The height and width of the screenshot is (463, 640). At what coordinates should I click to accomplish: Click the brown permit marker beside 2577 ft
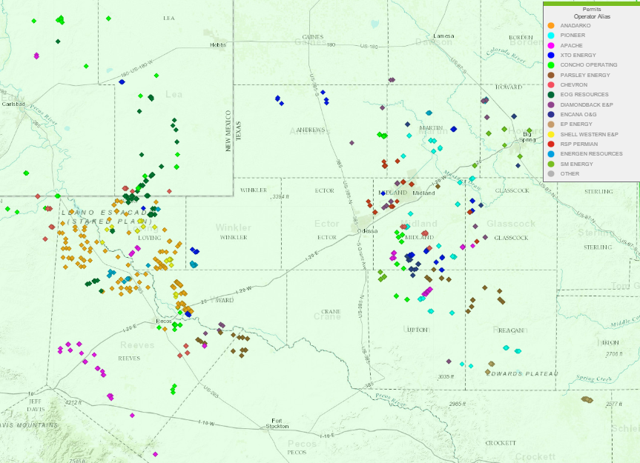[x=587, y=400]
